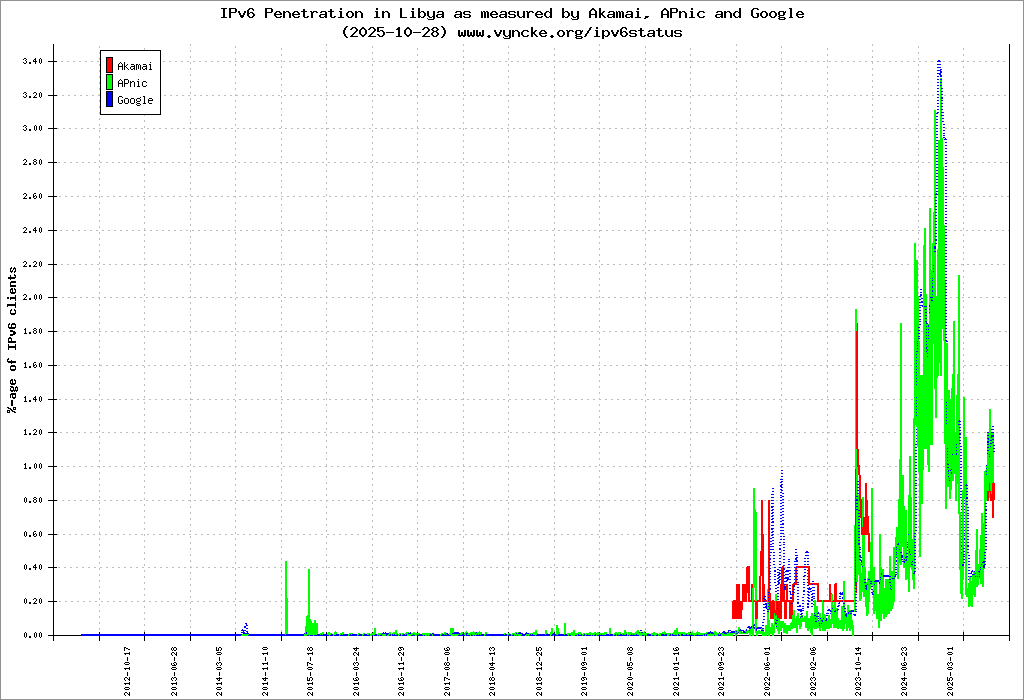1024x700 pixels.
Task: Select the Akamai legend label
Action: click(x=132, y=66)
